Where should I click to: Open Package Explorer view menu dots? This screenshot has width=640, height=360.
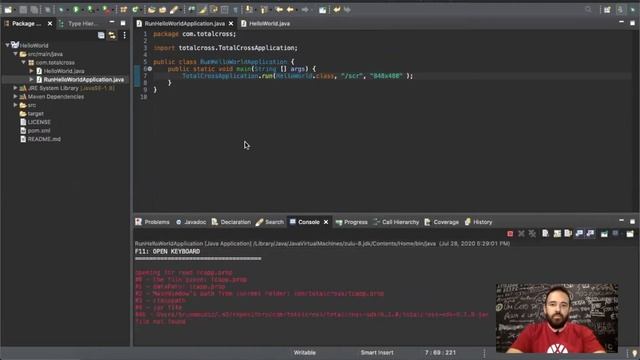pos(124,36)
